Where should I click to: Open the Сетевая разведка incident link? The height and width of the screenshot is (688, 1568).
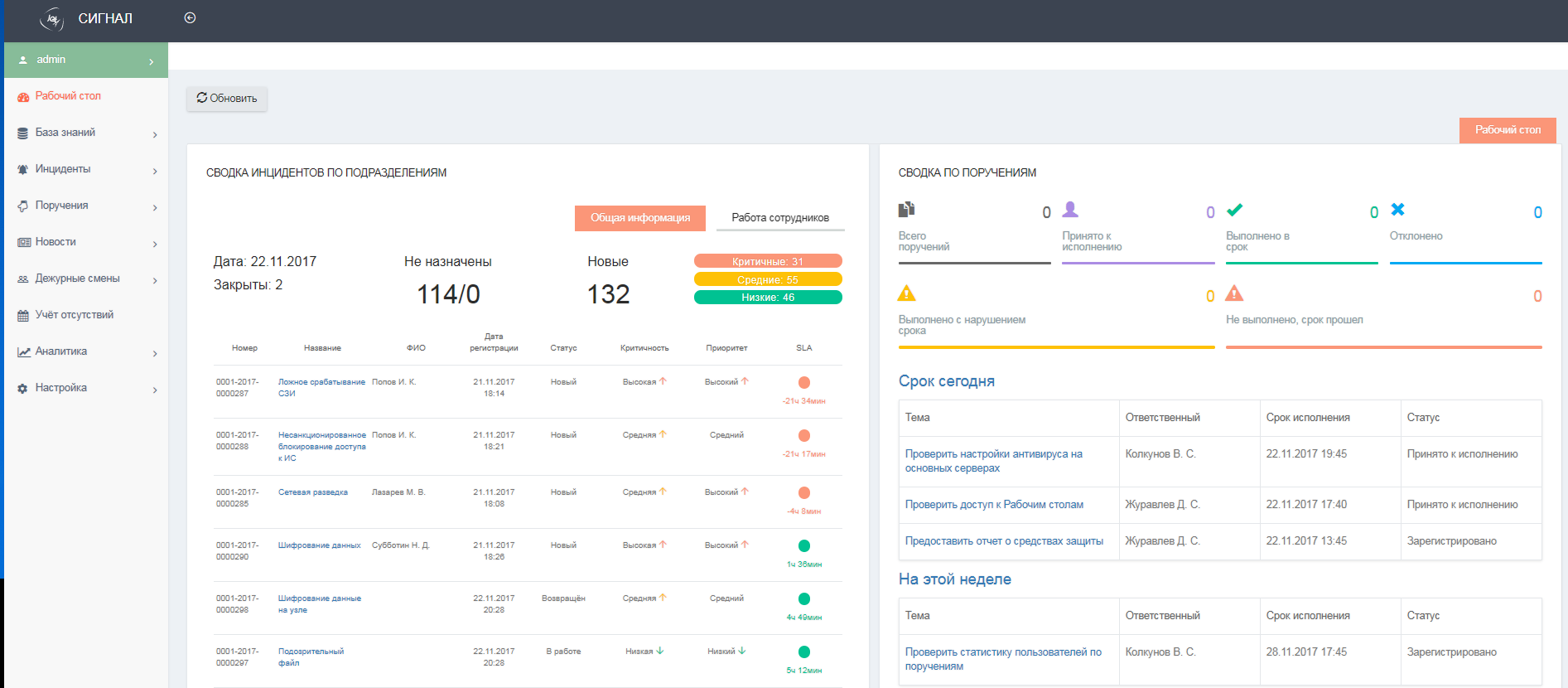point(312,492)
